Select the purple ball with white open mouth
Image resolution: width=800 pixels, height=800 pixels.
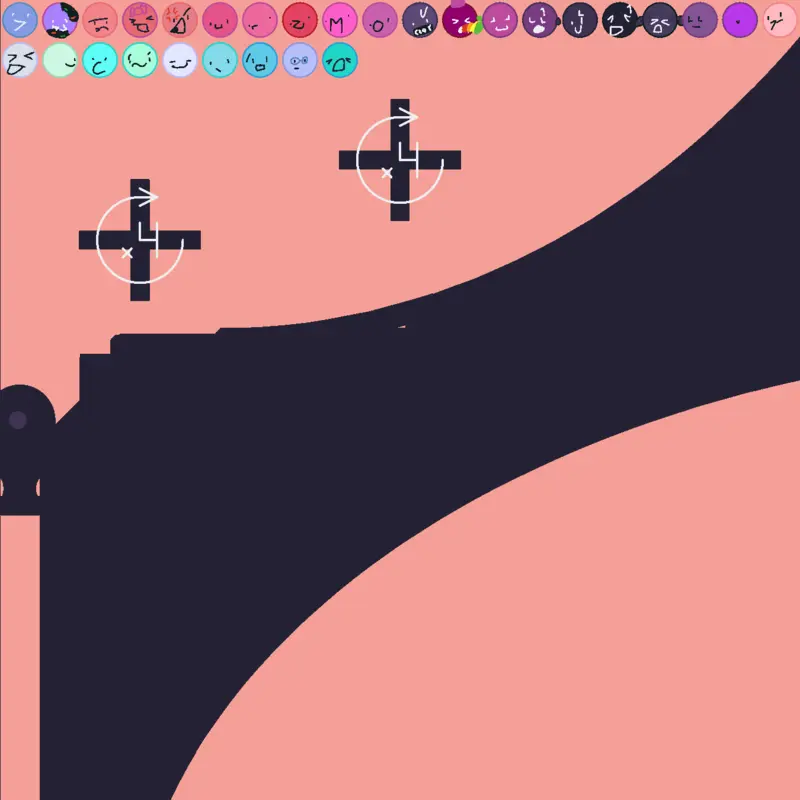pos(540,20)
